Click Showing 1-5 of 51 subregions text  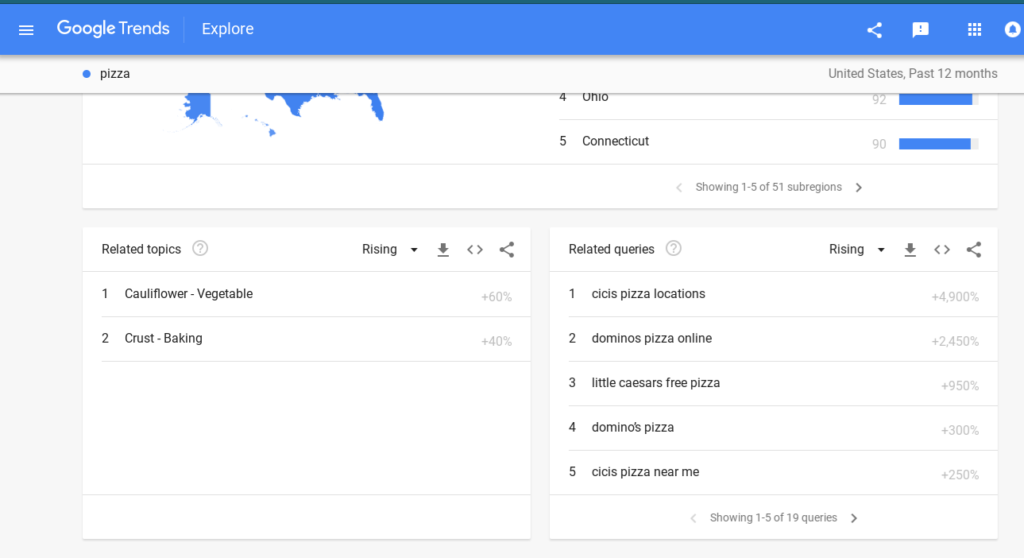tap(769, 187)
